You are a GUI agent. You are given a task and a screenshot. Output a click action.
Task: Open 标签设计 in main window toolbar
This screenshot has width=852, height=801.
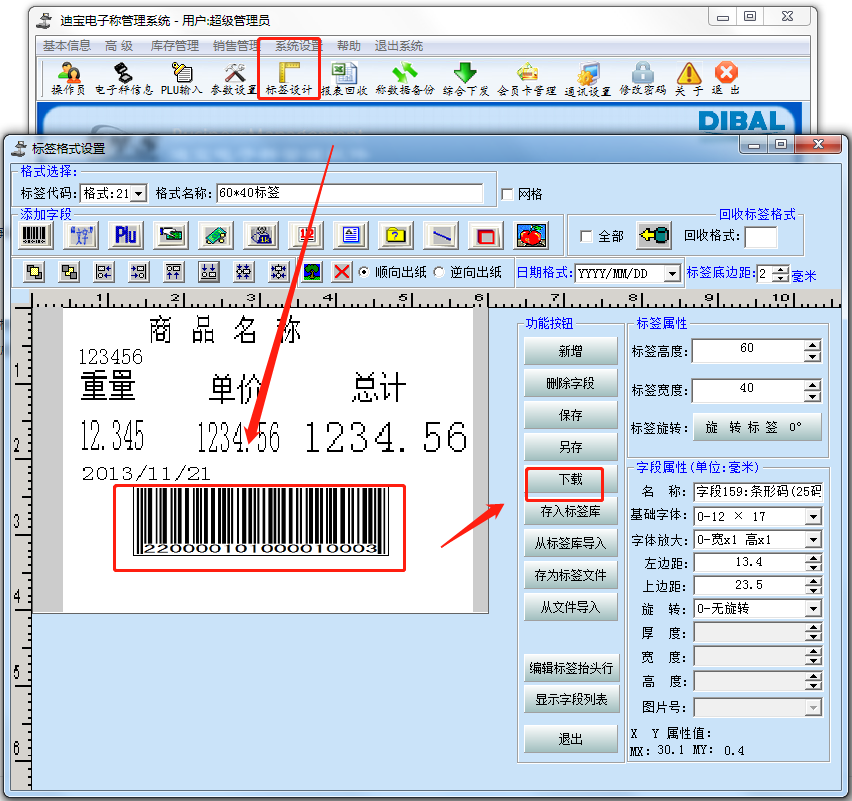289,78
